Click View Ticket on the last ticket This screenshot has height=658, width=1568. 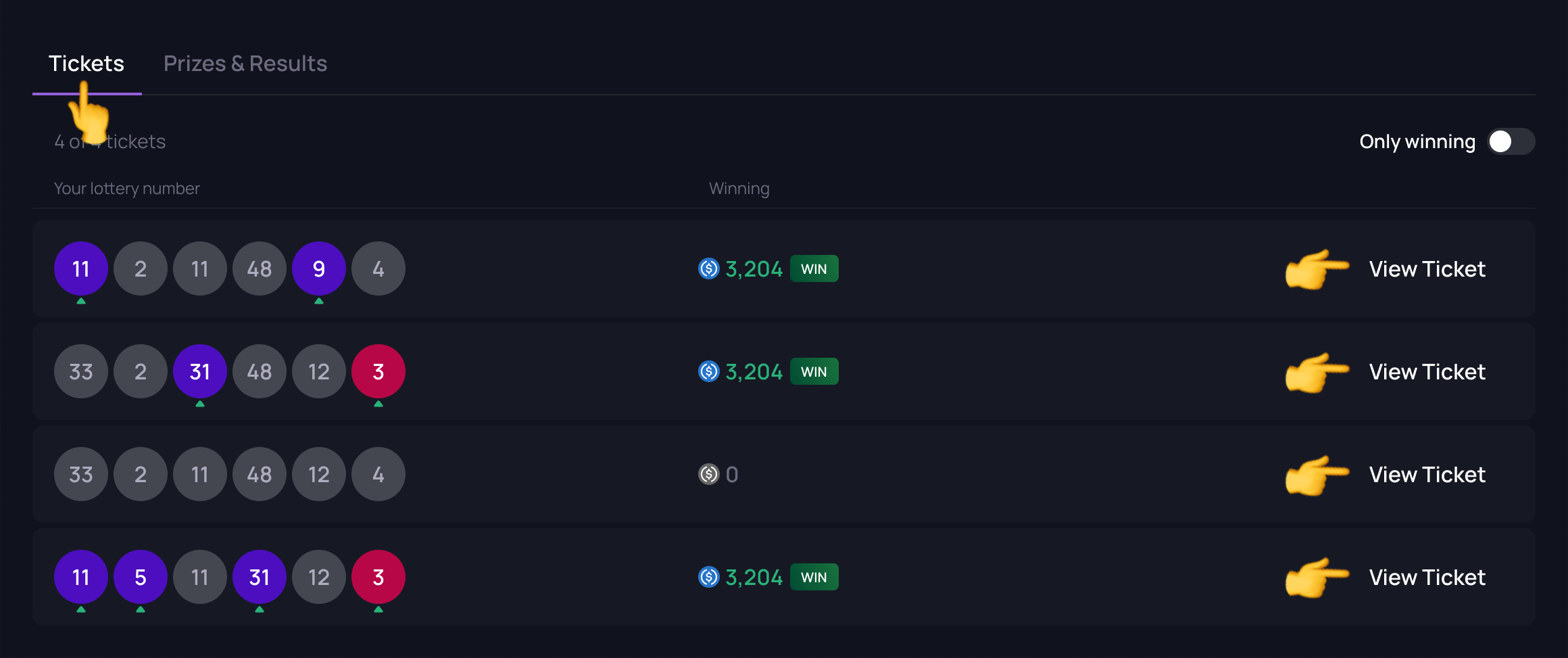coord(1427,578)
